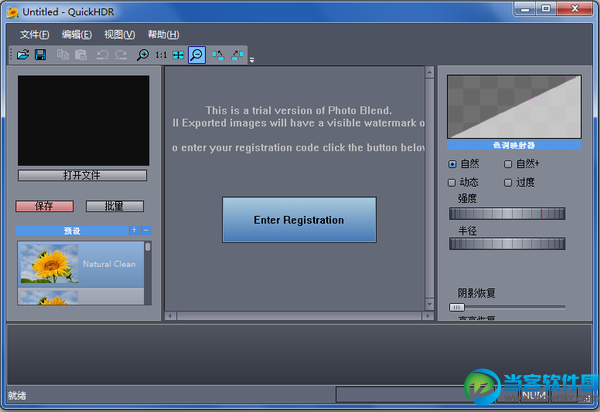Viewport: 600px width, 412px height.
Task: Click the 打开文件 button
Action: [82, 175]
